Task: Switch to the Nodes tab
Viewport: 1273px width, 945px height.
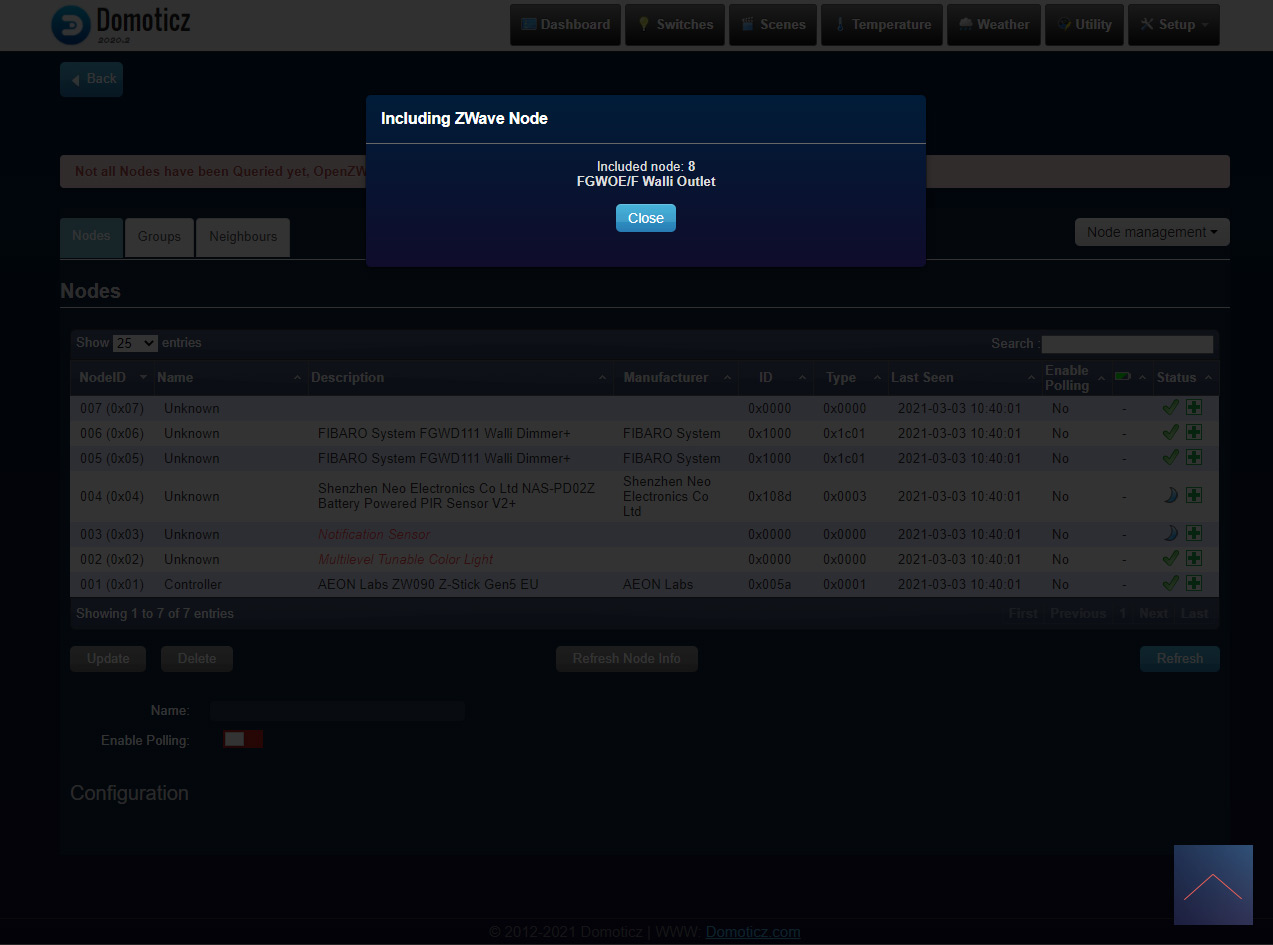Action: tap(91, 237)
